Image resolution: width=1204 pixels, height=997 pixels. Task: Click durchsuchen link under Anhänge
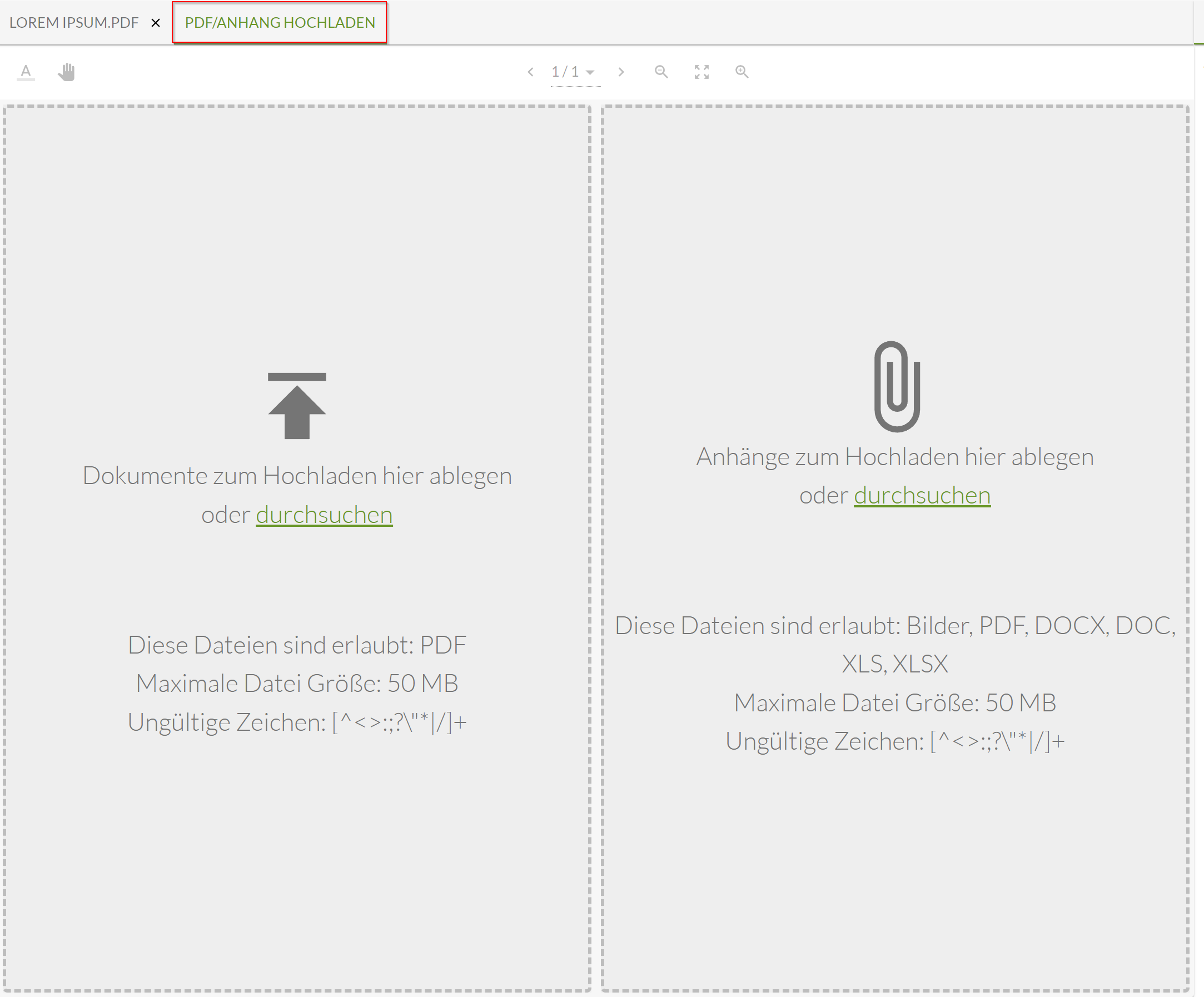tap(922, 495)
